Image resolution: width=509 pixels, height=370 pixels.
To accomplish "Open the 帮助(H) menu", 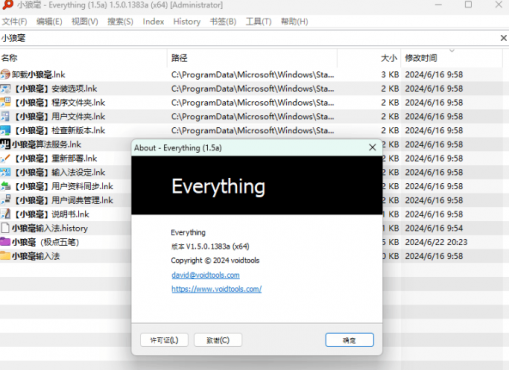I will pyautogui.click(x=294, y=22).
